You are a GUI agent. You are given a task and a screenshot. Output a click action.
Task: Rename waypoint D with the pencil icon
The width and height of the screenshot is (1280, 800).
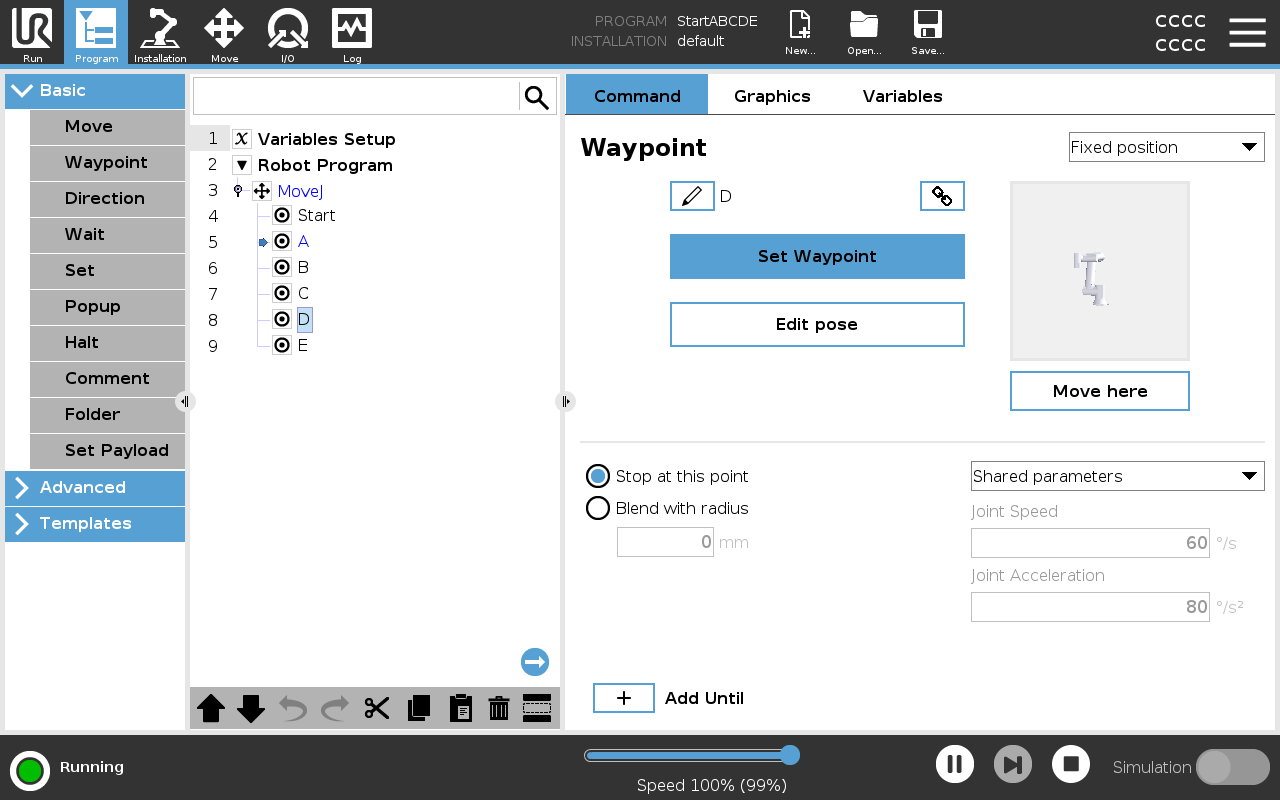[692, 196]
